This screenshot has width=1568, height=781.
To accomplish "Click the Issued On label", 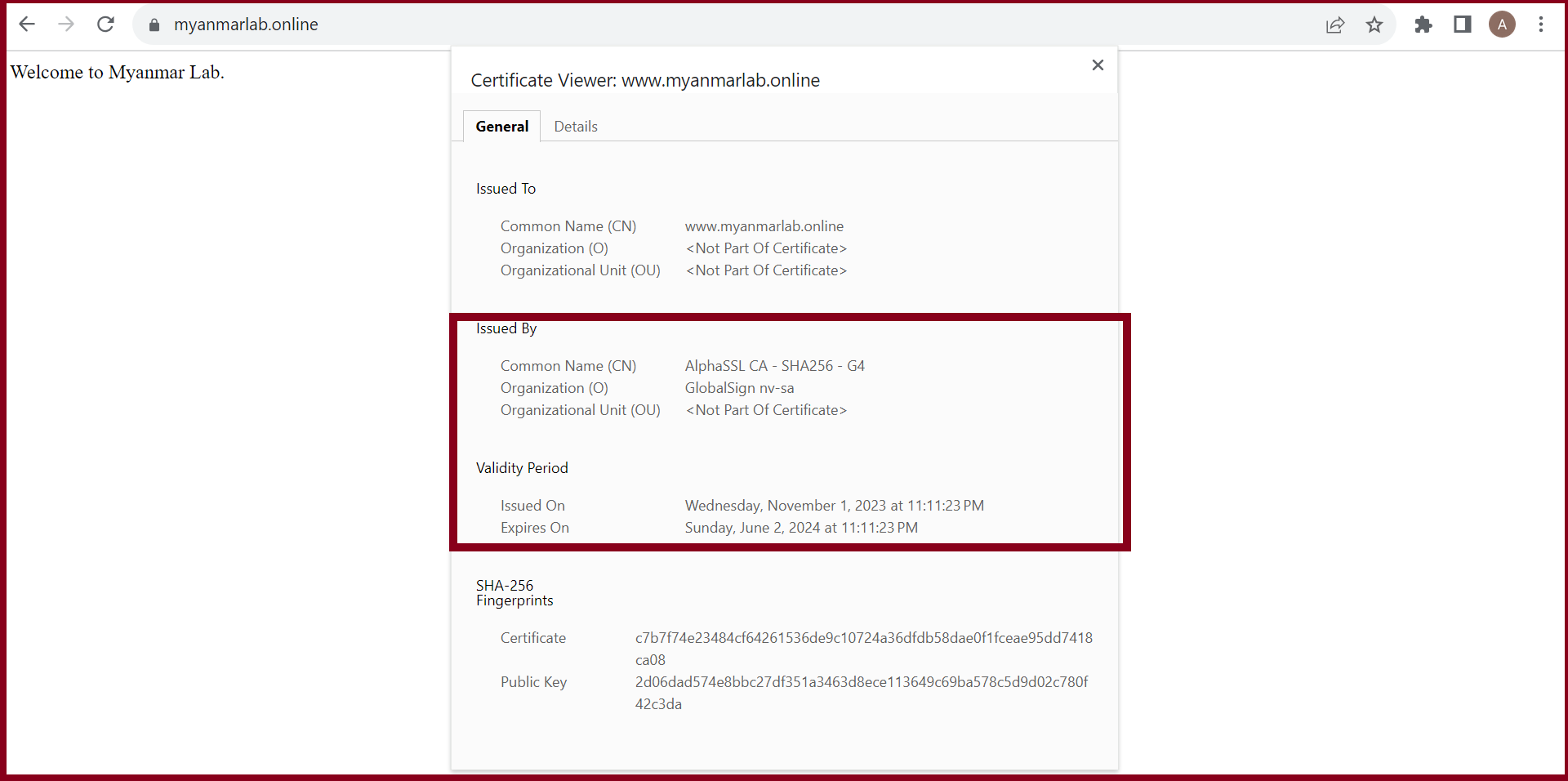I will tap(532, 506).
